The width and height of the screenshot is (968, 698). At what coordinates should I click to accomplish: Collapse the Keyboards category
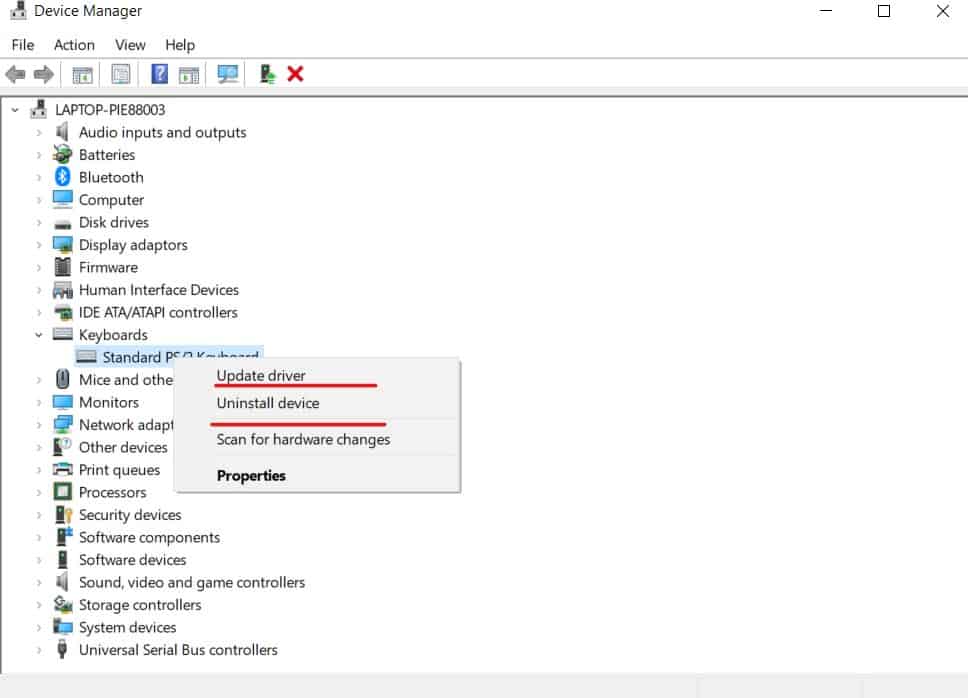click(40, 334)
